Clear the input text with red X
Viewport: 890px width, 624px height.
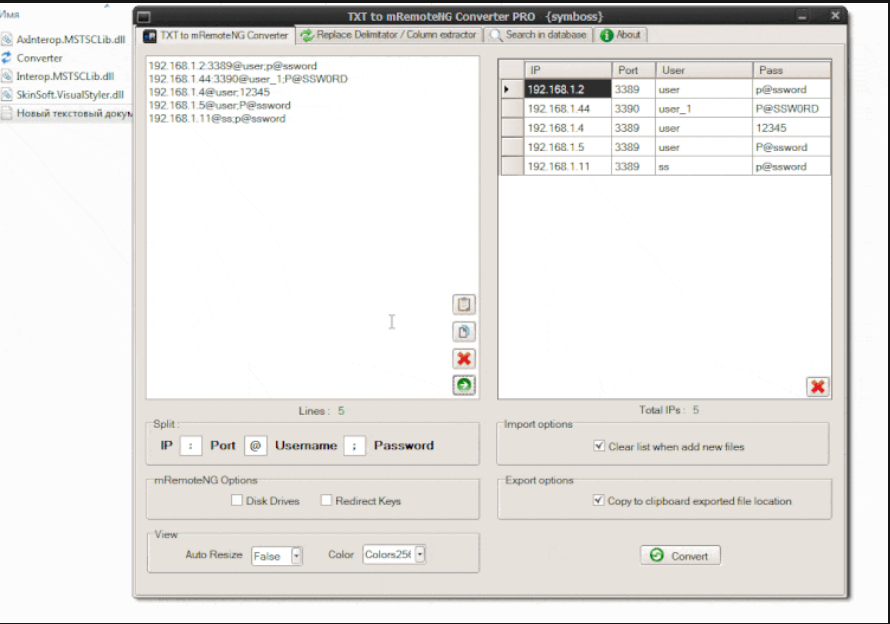pyautogui.click(x=464, y=358)
